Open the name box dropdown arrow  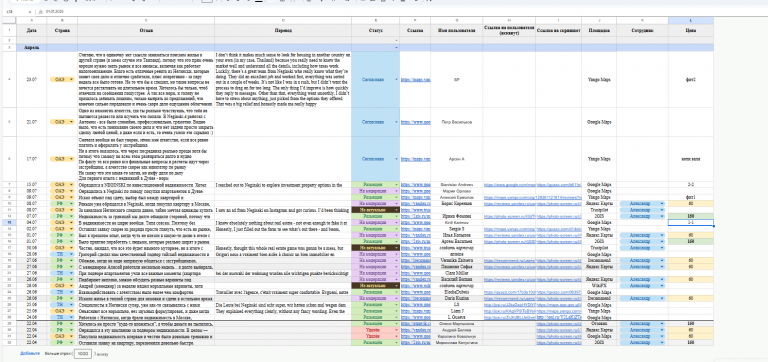(x=30, y=11)
